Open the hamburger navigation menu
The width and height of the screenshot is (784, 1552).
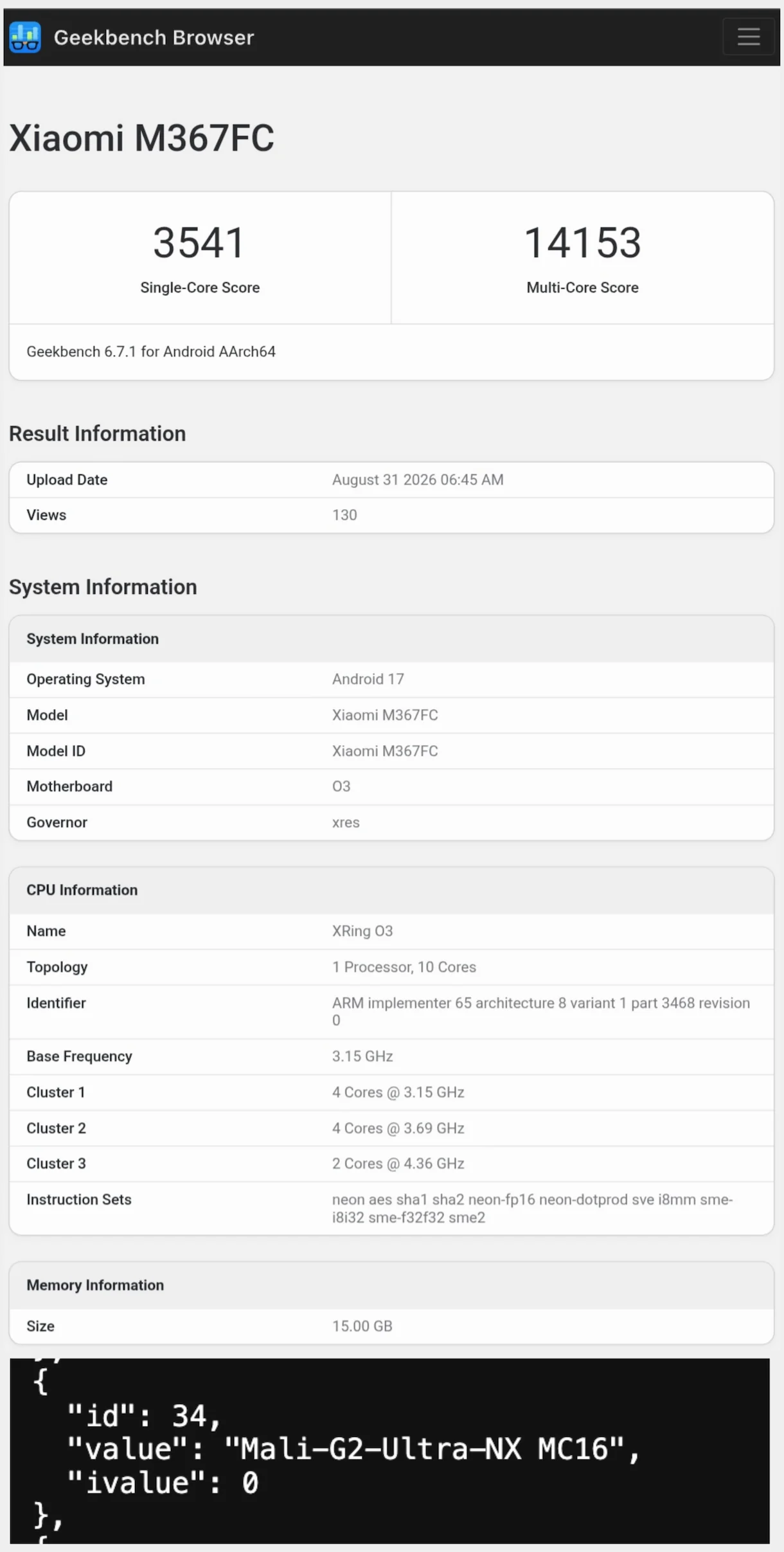pyautogui.click(x=748, y=37)
